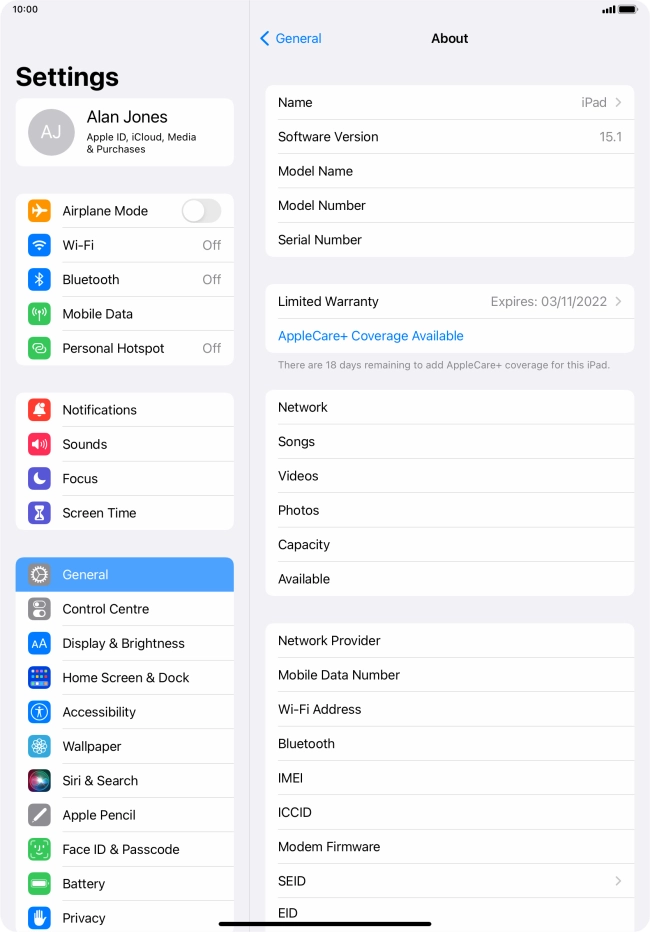Toggle the Airplane Mode switch
Screen dimensions: 650x932
tap(201, 210)
